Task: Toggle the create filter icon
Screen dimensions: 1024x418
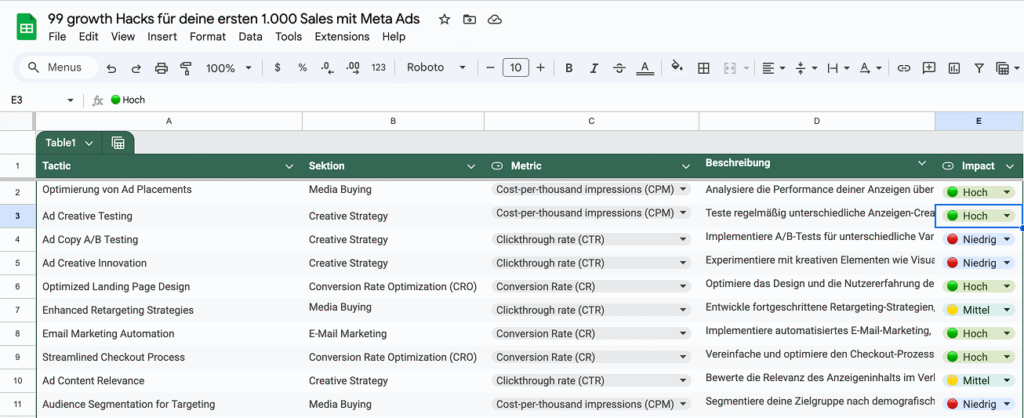Action: (979, 68)
